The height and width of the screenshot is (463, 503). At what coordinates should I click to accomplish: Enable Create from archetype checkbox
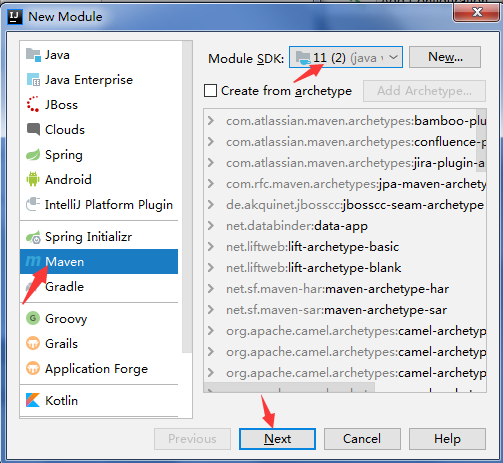click(210, 90)
